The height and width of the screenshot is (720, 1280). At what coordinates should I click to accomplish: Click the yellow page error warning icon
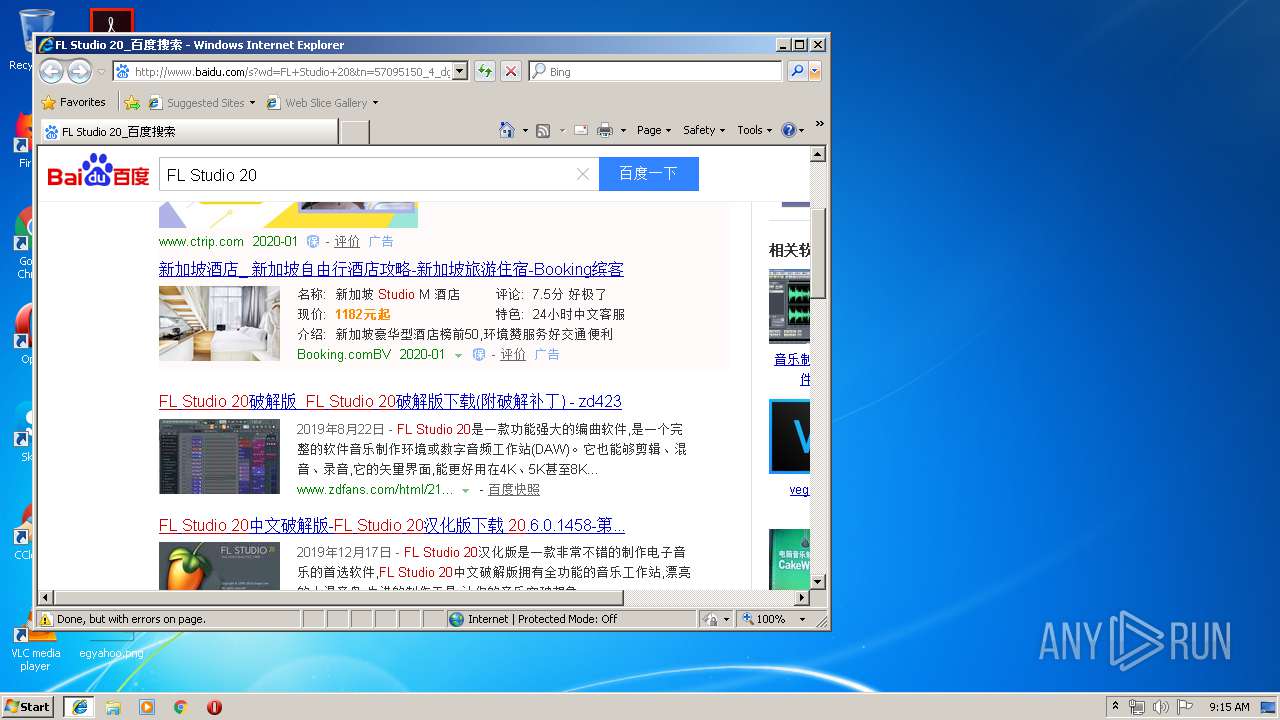tap(46, 619)
